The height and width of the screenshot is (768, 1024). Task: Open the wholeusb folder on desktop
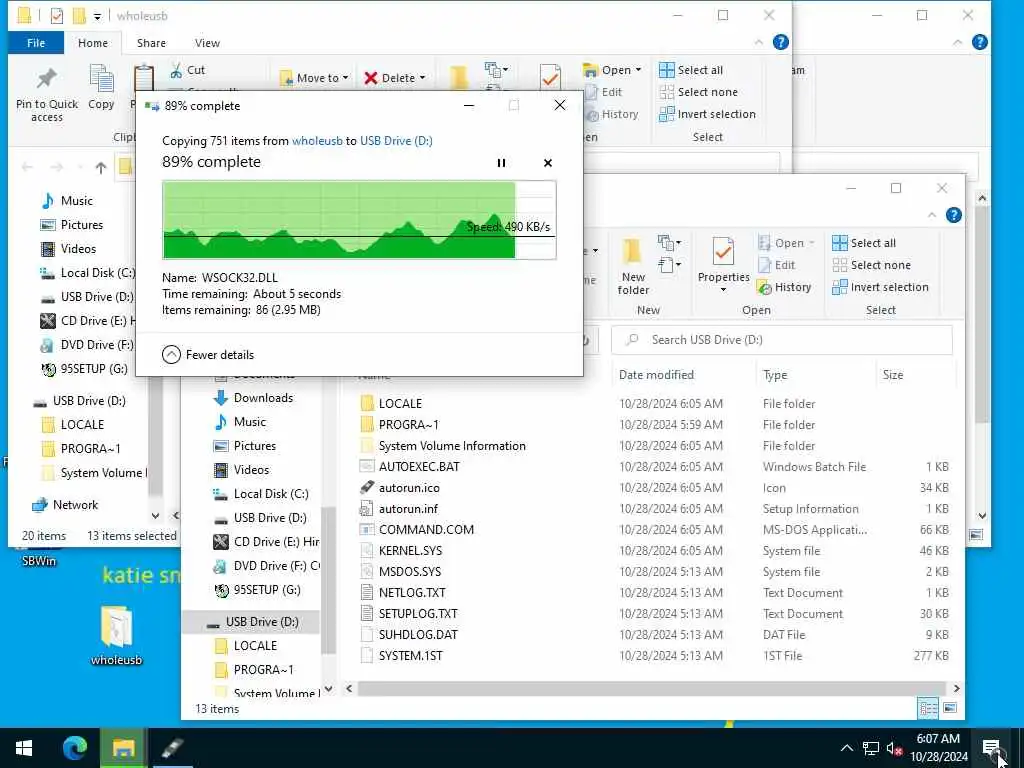[116, 636]
